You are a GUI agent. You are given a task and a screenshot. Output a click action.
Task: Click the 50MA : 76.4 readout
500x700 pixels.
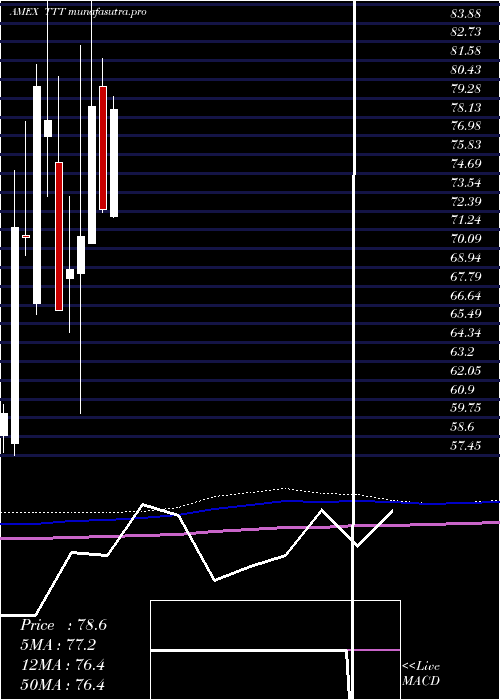click(x=63, y=685)
